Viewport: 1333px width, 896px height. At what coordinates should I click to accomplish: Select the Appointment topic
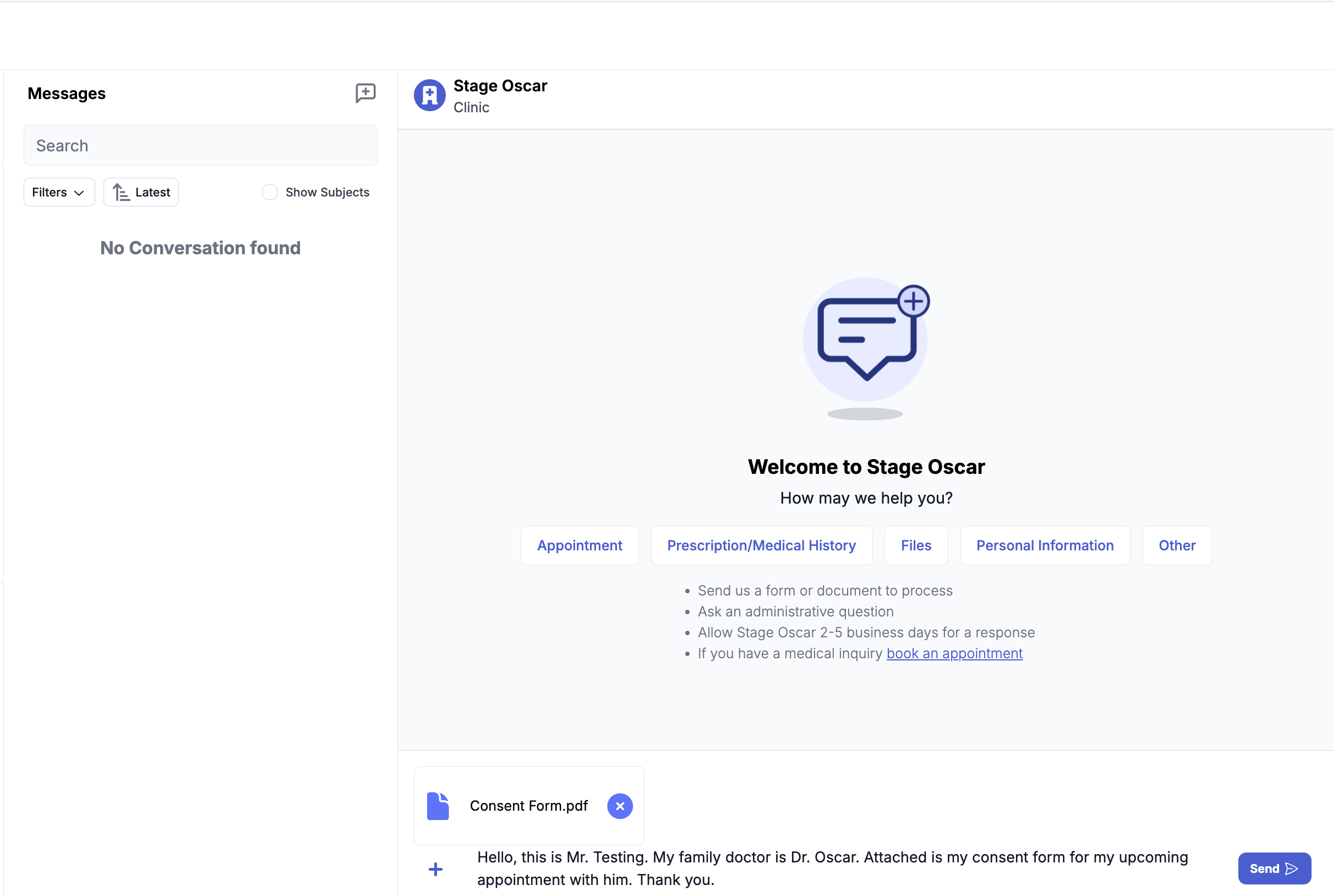point(580,545)
